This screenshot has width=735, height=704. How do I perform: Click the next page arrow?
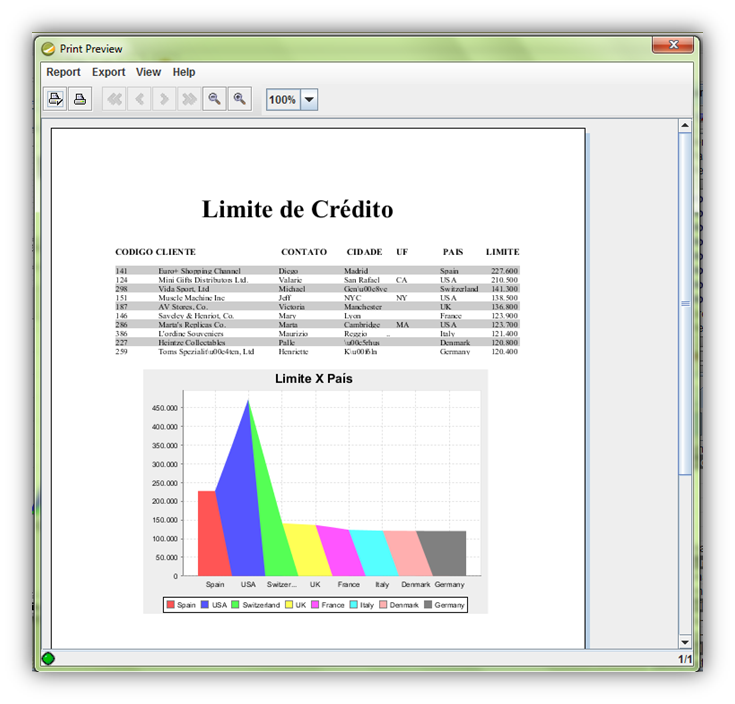164,99
